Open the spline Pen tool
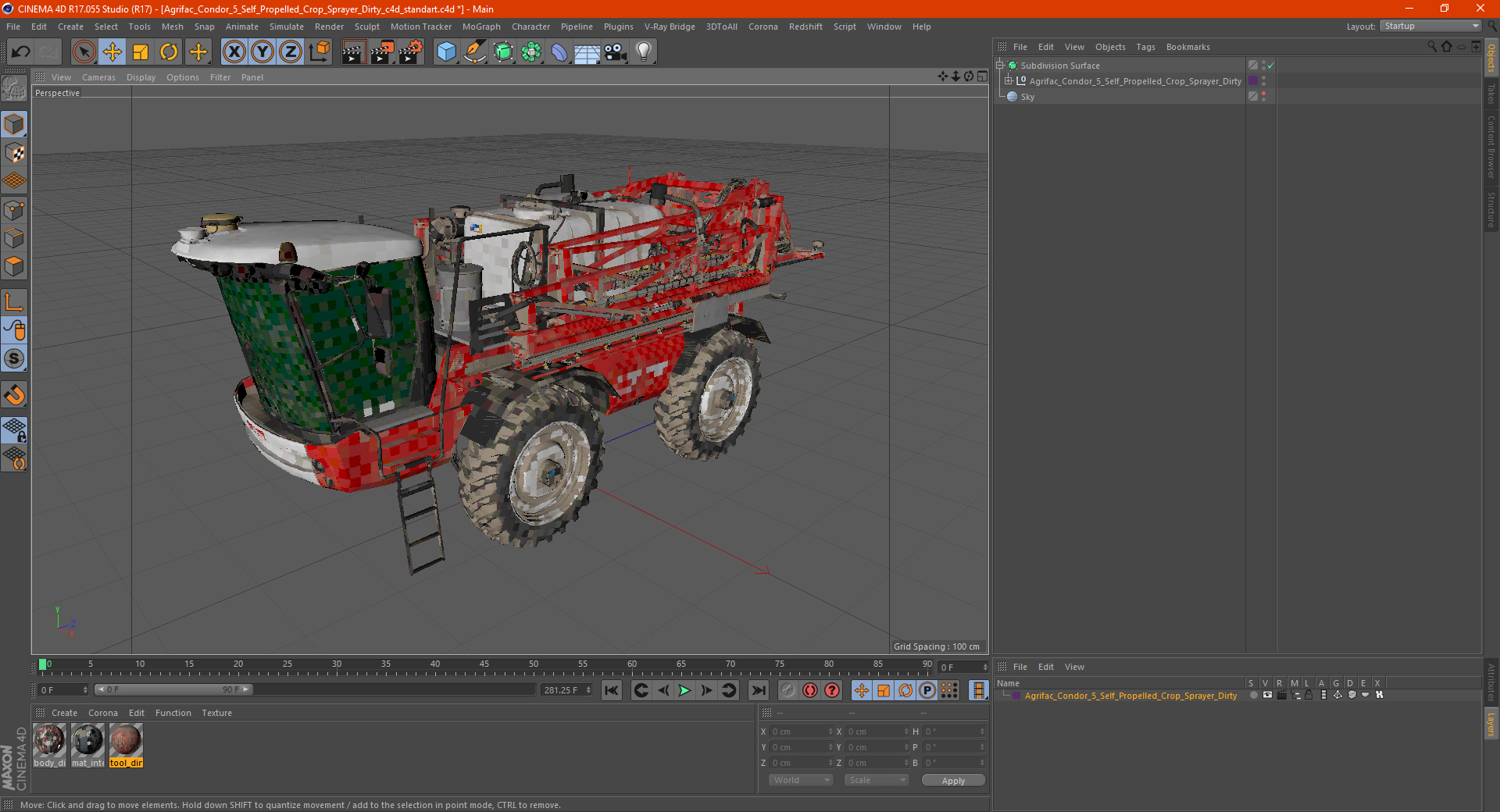This screenshot has width=1500, height=812. point(475,52)
